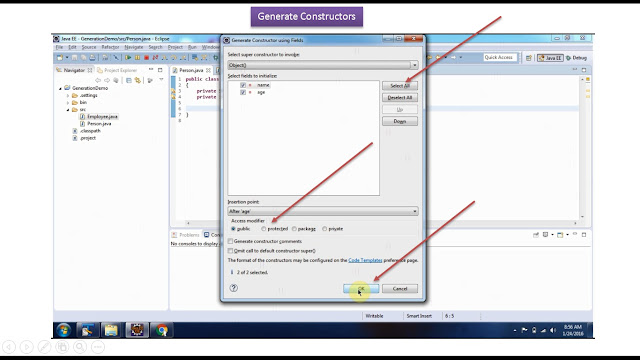This screenshot has width=640, height=360.
Task: Click the slideshow previous slide arrow
Action: tap(9, 347)
